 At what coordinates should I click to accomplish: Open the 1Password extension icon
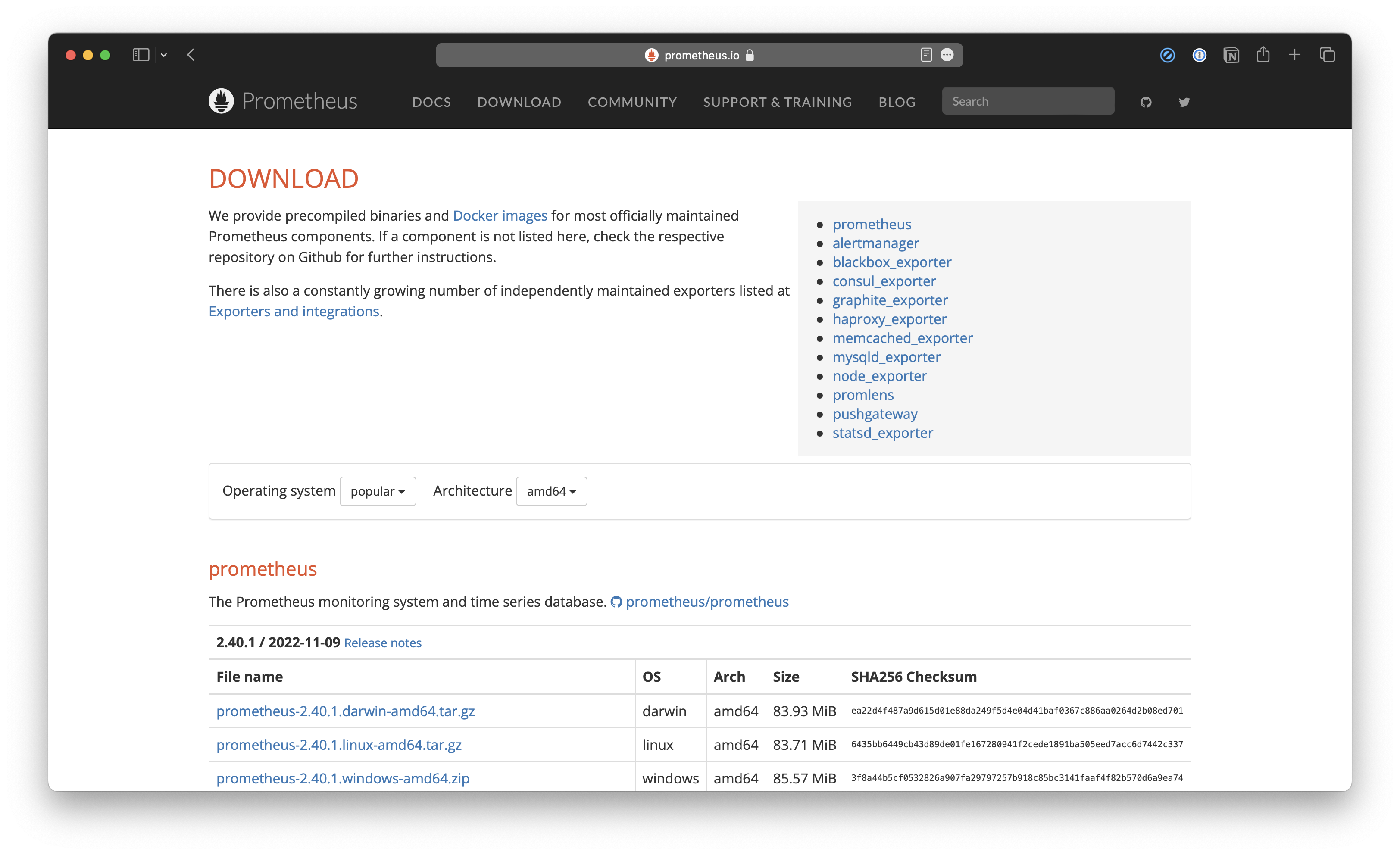click(1199, 55)
